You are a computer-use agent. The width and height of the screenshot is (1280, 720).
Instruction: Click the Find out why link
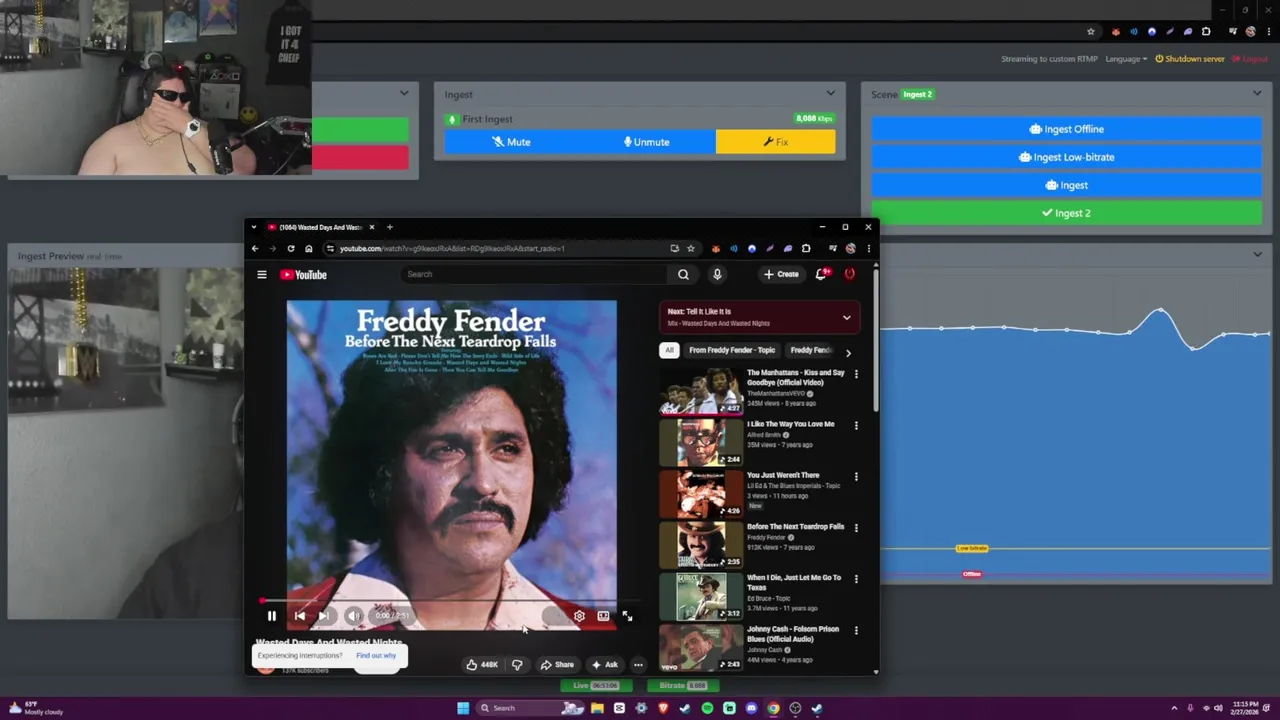(376, 656)
